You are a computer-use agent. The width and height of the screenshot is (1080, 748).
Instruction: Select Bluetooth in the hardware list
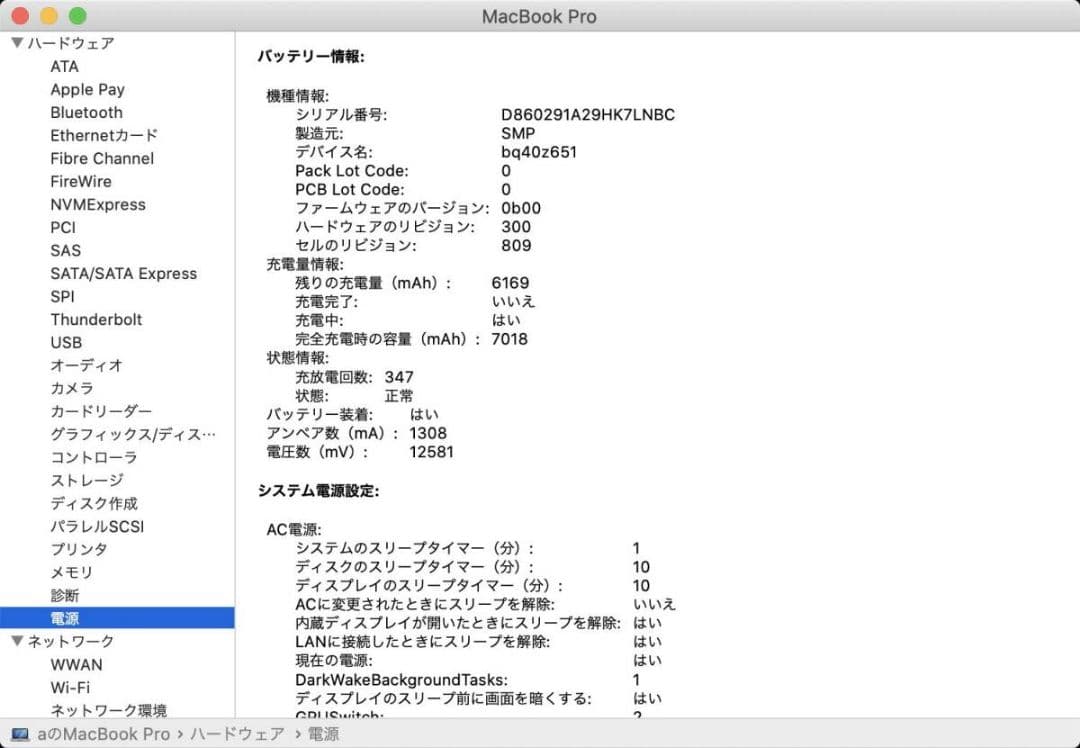86,112
